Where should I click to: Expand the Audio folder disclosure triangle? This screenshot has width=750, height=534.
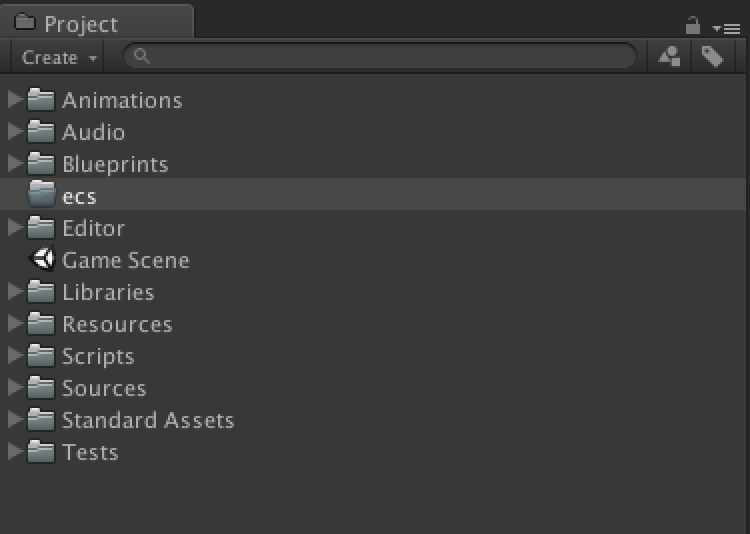[15, 131]
